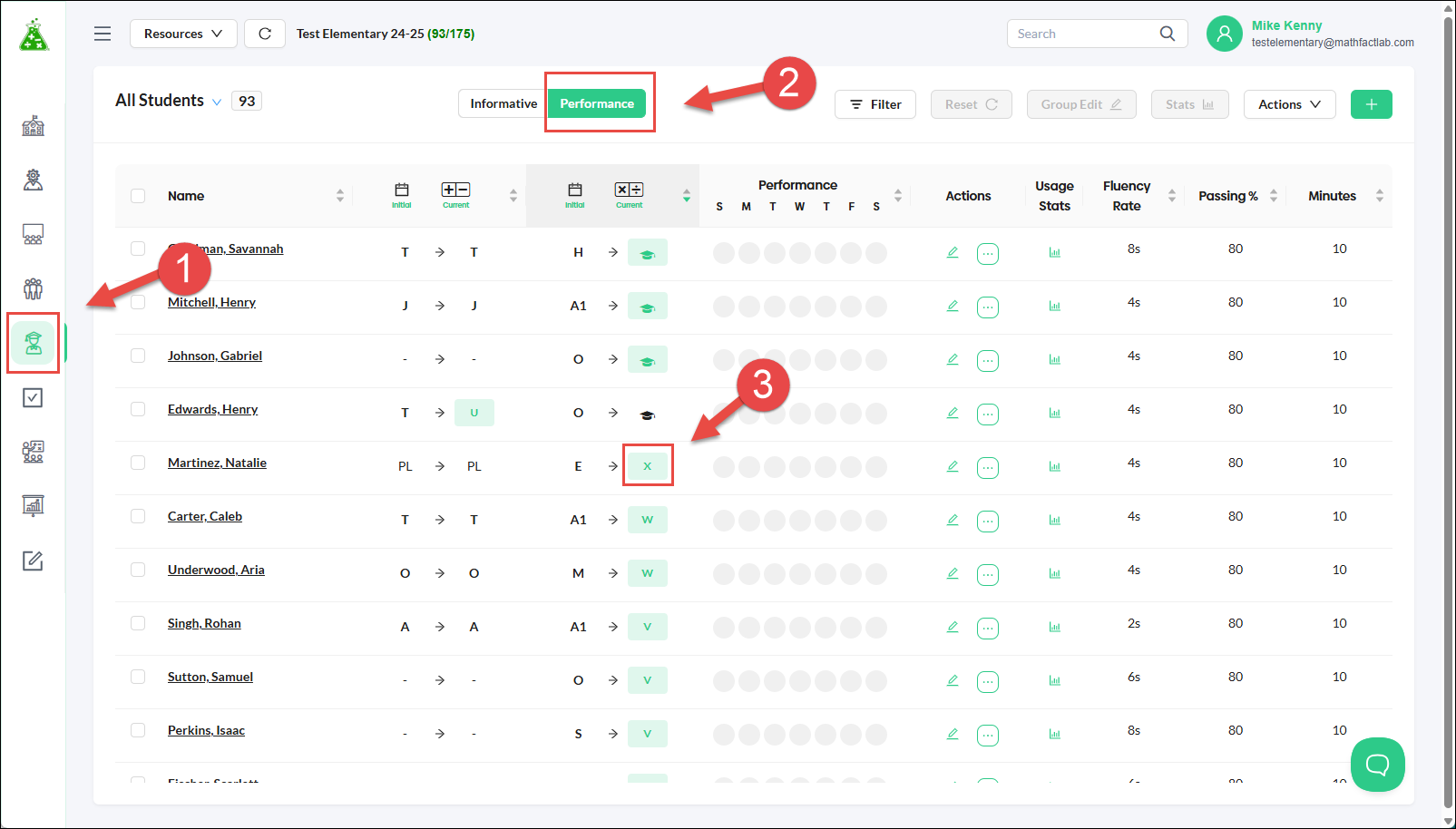Screen dimensions: 1456x829
Task: View usage stats for Underwood, Aria
Action: click(x=1055, y=574)
